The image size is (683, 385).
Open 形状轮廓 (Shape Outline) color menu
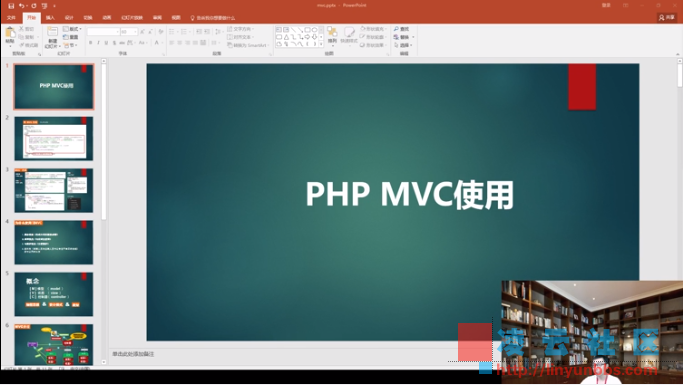click(x=373, y=37)
